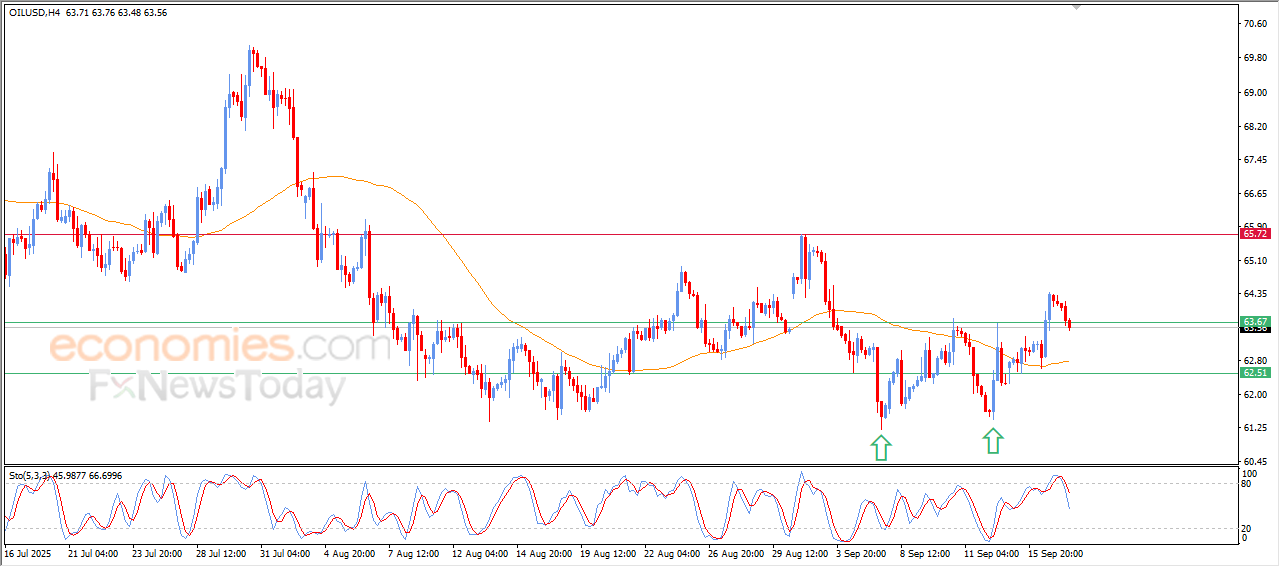Click the 4 Aug 20:00 time label
1280x567 pixels.
pyautogui.click(x=351, y=553)
